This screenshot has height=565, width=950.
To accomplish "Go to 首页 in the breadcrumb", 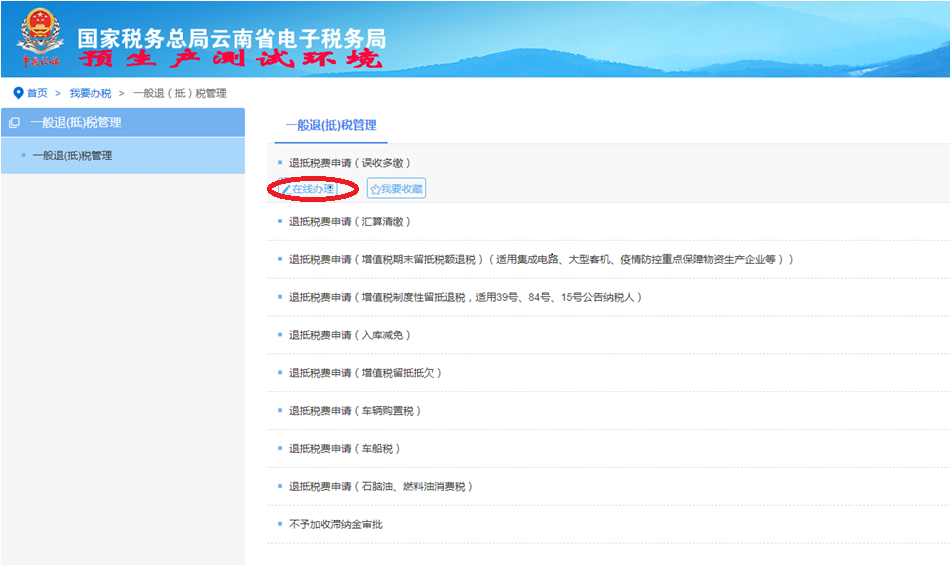I will pyautogui.click(x=37, y=93).
